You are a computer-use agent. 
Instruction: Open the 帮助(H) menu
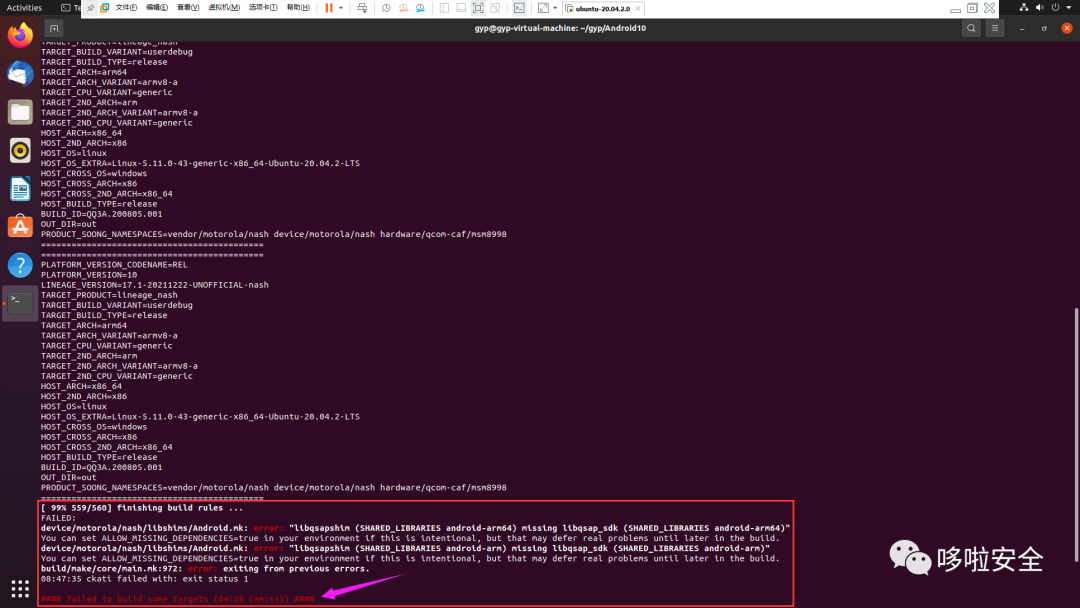click(x=298, y=8)
